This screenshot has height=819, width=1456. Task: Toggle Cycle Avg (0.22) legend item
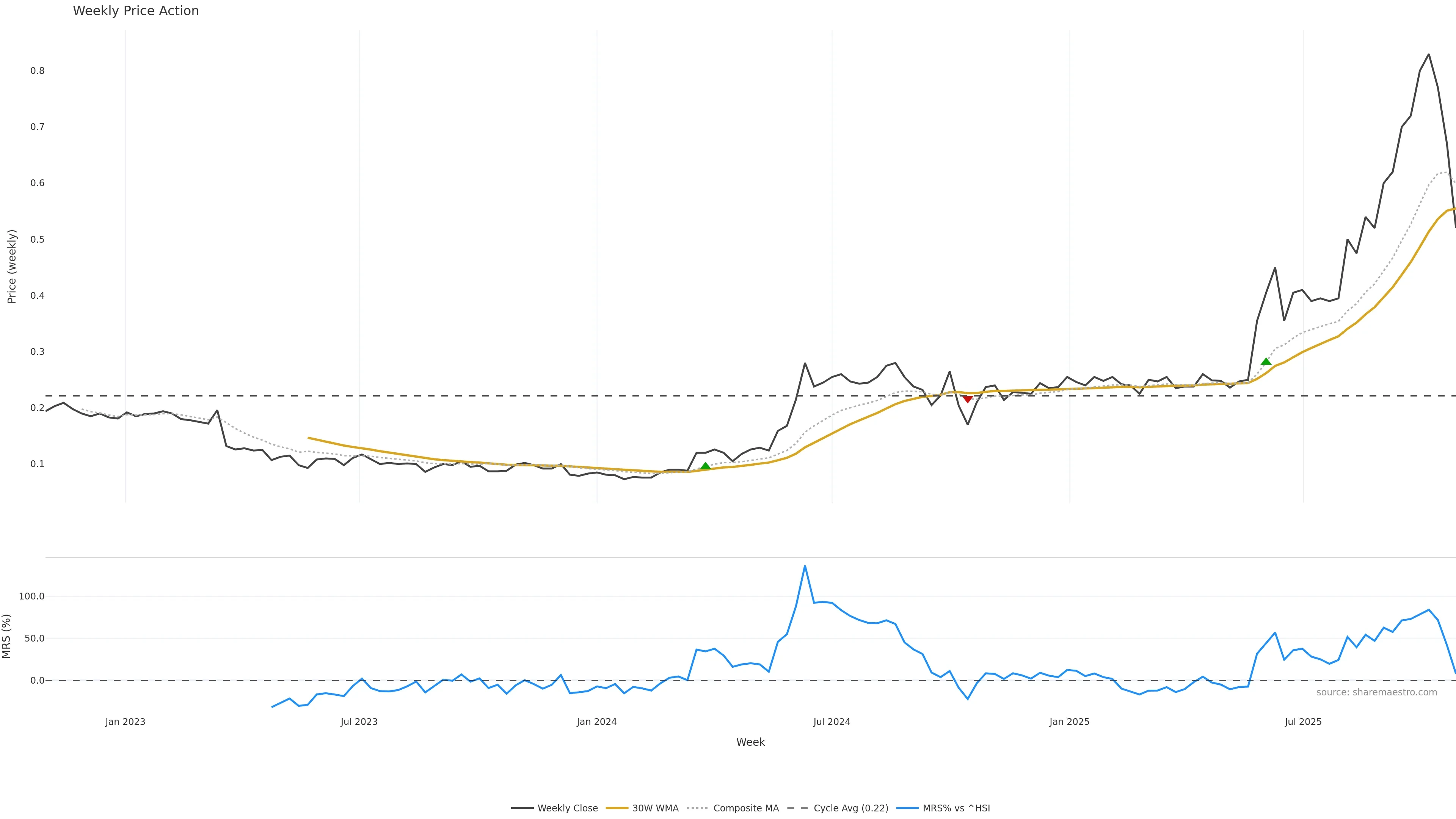tap(850, 808)
